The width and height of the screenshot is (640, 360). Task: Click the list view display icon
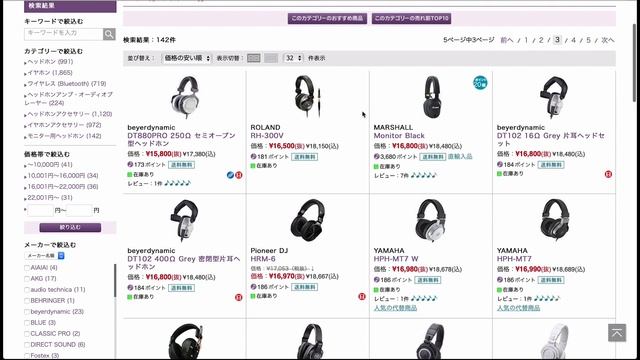click(271, 58)
